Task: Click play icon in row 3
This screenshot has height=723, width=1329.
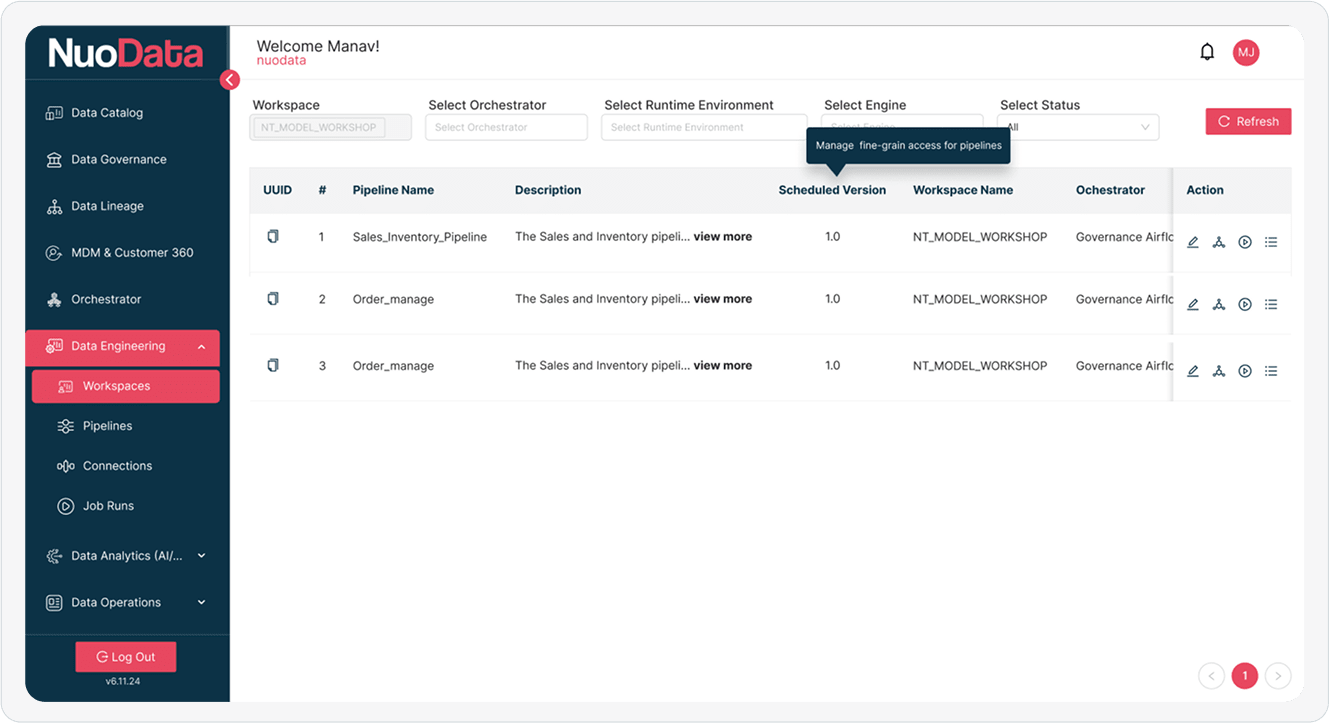Action: pyautogui.click(x=1245, y=371)
